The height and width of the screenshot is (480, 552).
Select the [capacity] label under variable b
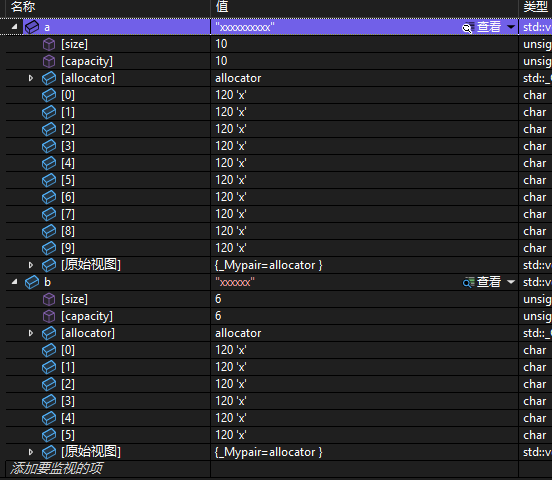click(87, 317)
